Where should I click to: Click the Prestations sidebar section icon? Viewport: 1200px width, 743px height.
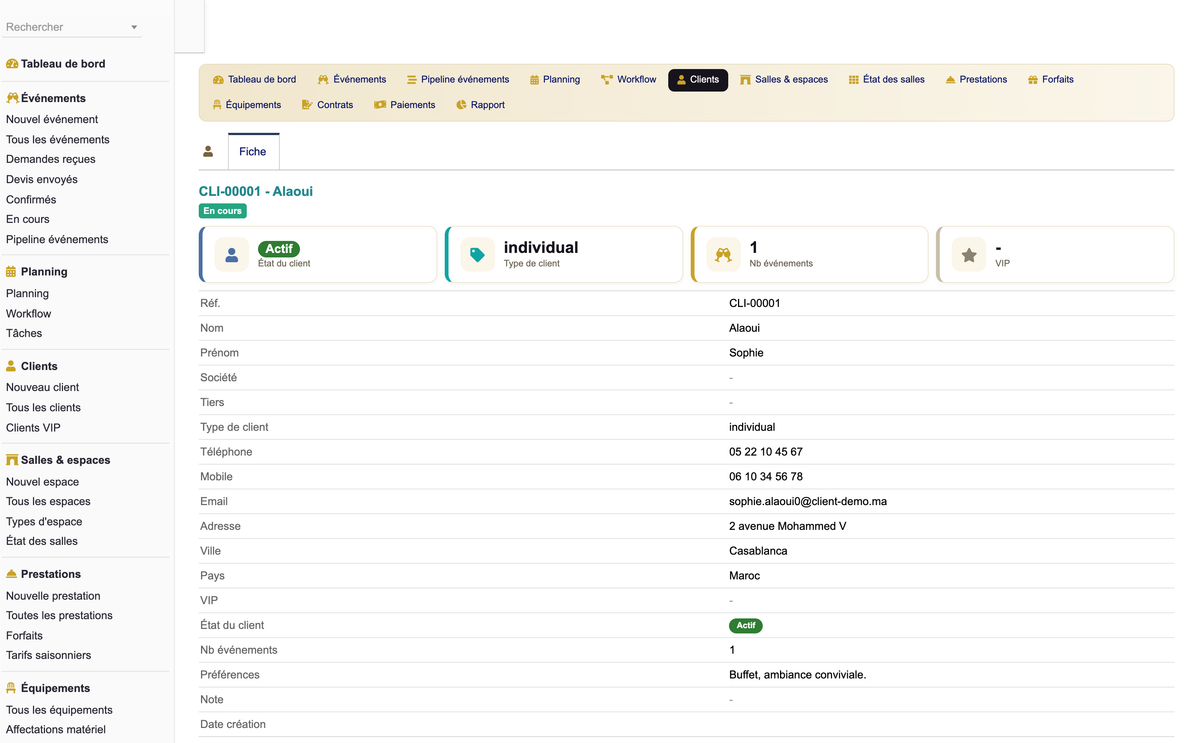pyautogui.click(x=12, y=574)
